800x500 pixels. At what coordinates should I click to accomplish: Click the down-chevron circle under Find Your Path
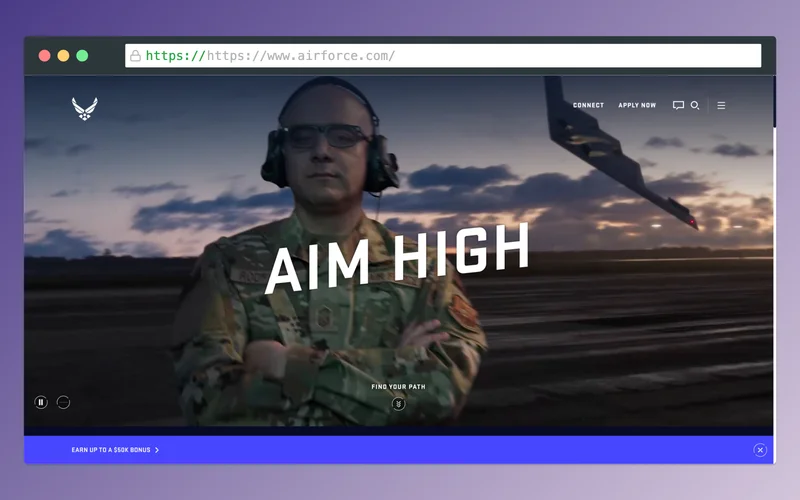[399, 404]
